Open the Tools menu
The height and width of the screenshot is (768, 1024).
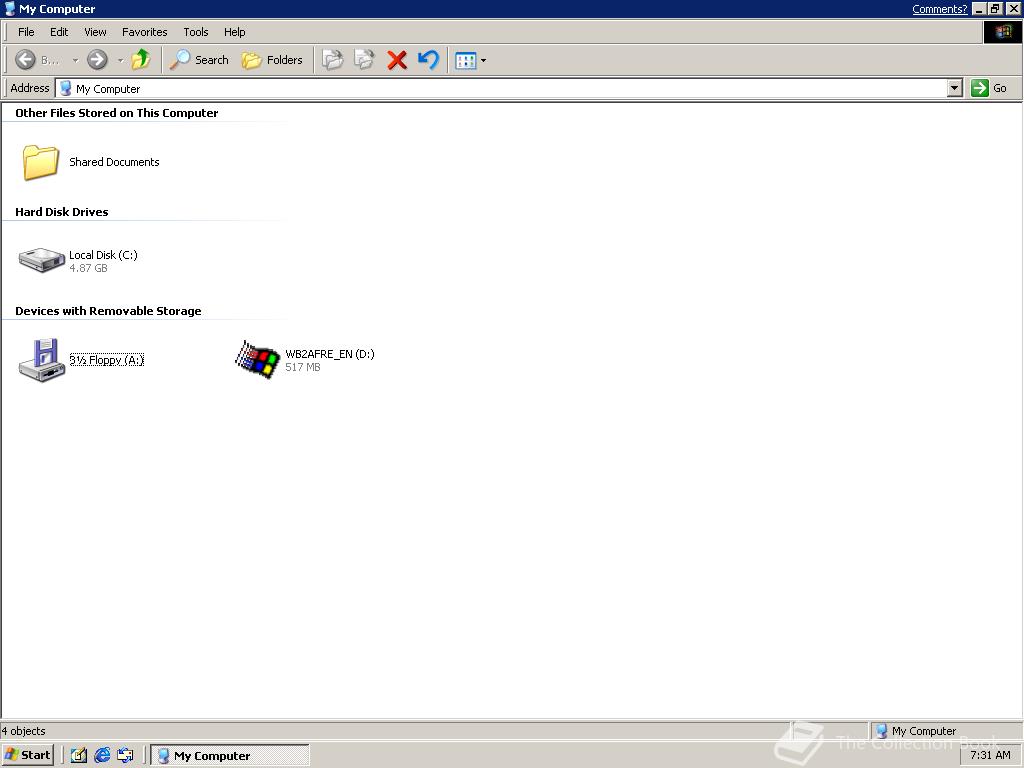195,32
